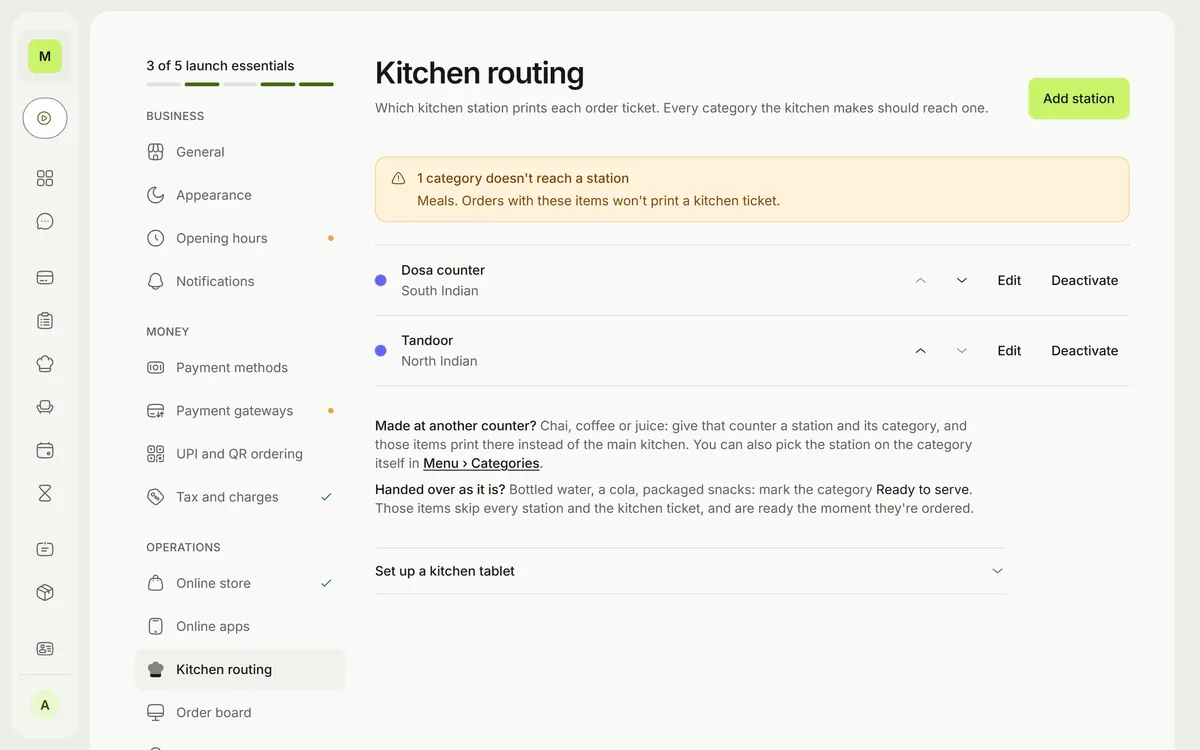Click the circled play icon in the rail
The width and height of the screenshot is (1200, 750).
tap(45, 118)
